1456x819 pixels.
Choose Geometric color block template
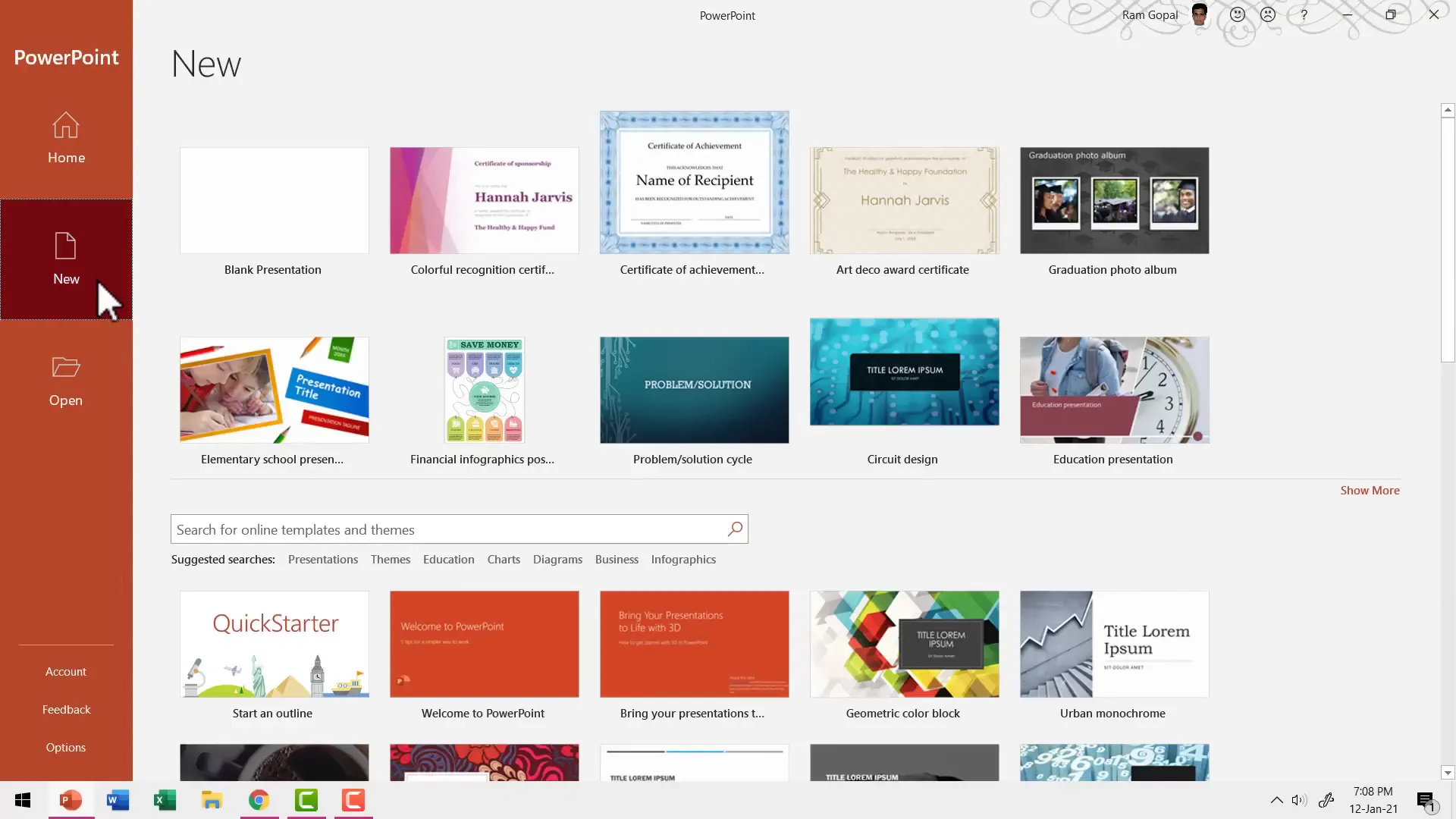click(904, 644)
